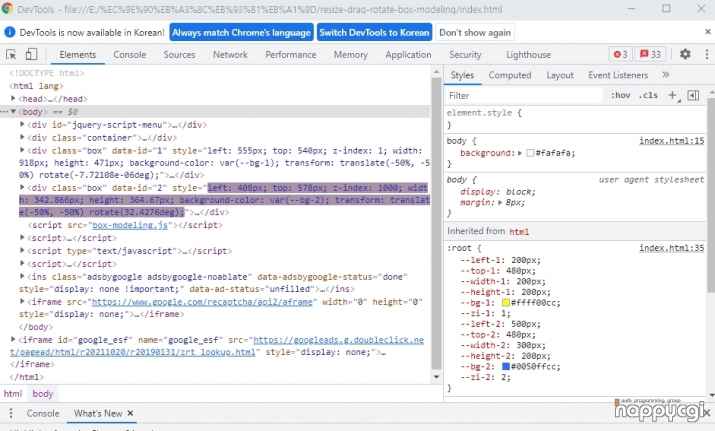Viewport: 715px width, 431px height.
Task: Expand the box div with data-id 2
Action: point(22,187)
